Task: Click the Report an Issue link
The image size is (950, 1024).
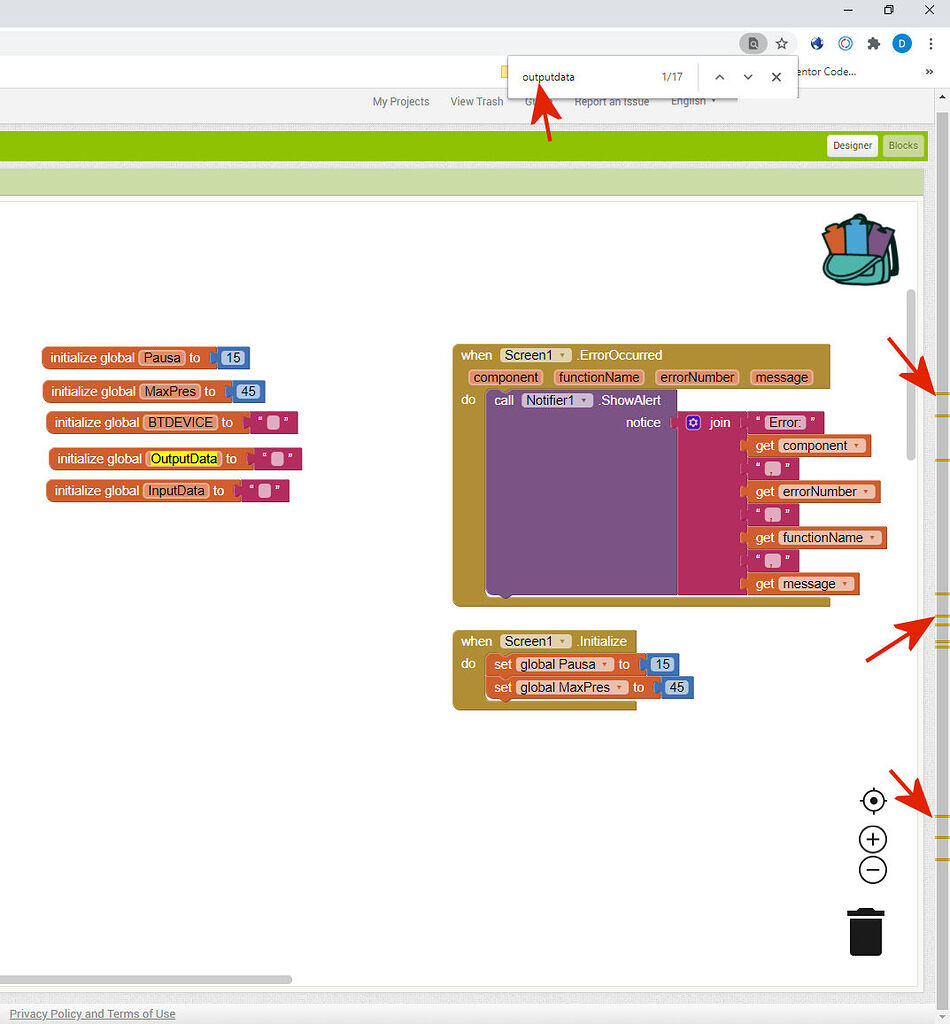Action: point(611,101)
